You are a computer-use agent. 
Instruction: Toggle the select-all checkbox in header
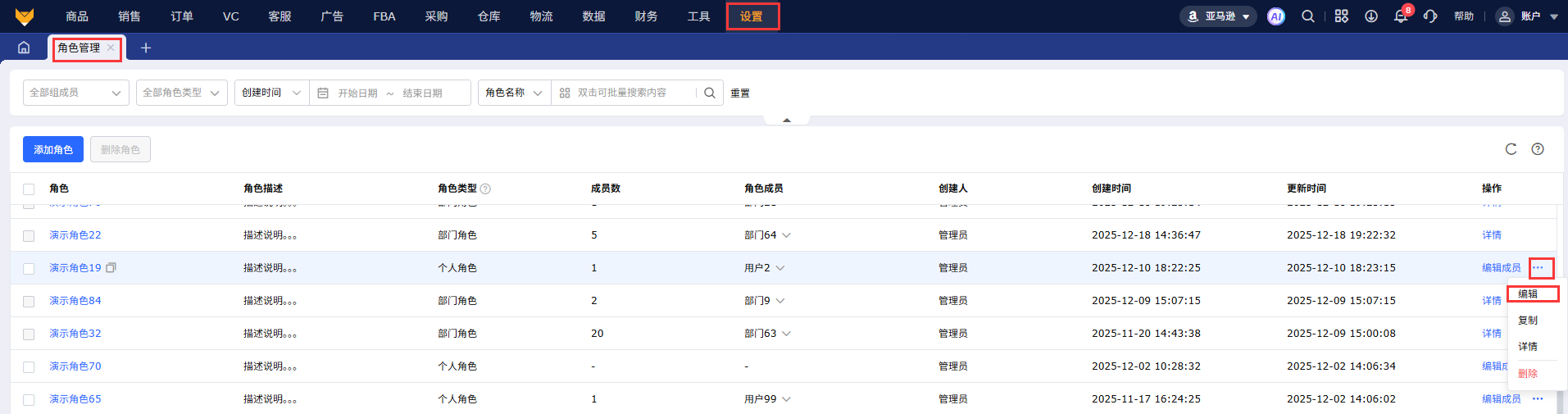pos(29,189)
